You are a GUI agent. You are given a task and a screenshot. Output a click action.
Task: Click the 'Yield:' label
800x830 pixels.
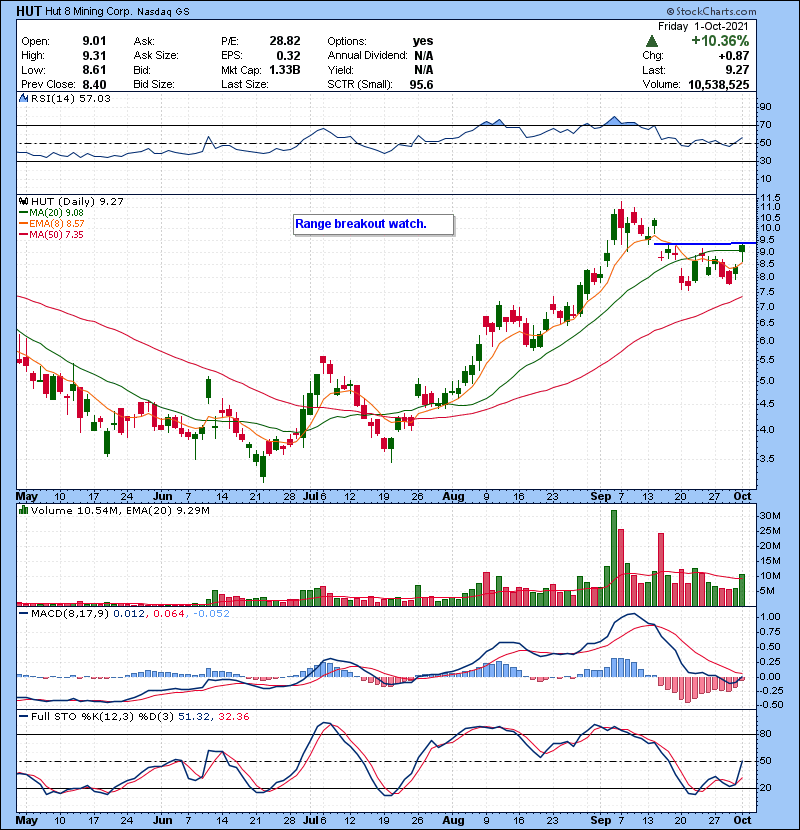tap(340, 70)
